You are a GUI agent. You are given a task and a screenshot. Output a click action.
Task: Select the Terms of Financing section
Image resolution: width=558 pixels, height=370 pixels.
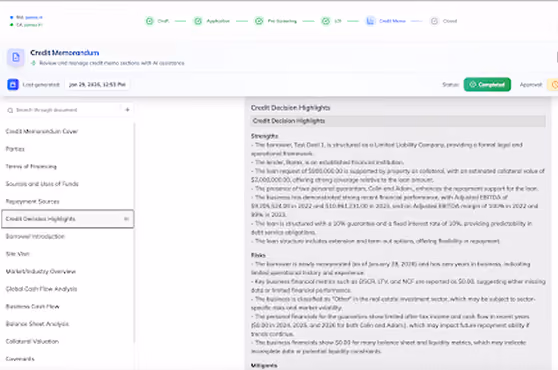pos(31,166)
